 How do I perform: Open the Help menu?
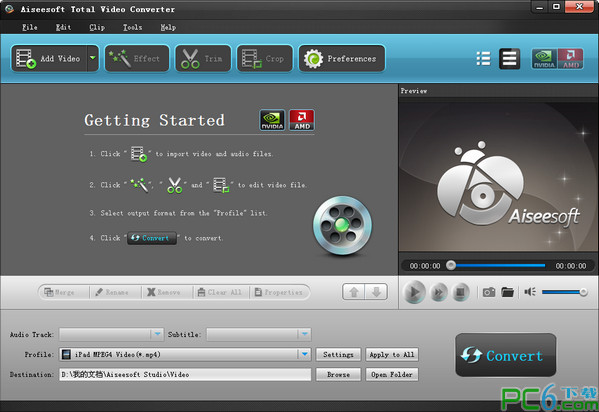click(x=168, y=27)
